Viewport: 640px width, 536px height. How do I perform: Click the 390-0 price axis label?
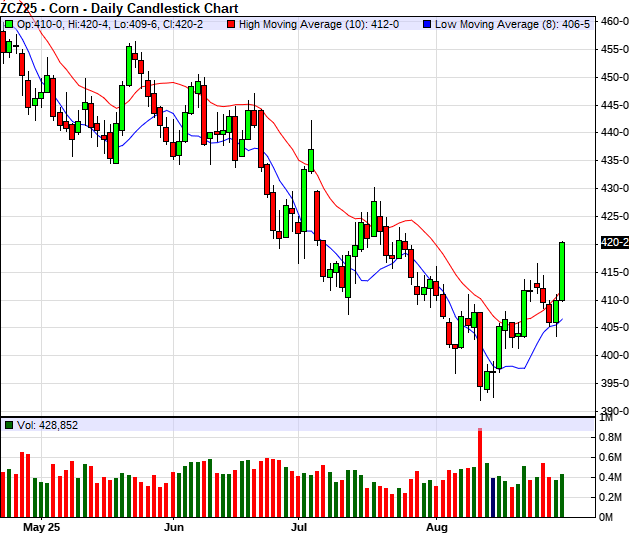tap(614, 411)
